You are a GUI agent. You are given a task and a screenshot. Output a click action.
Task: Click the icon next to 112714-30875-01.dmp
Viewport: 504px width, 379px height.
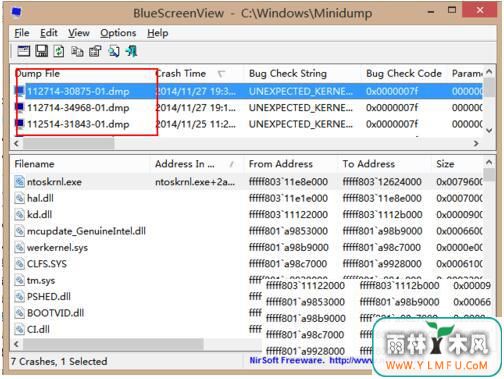click(20, 91)
